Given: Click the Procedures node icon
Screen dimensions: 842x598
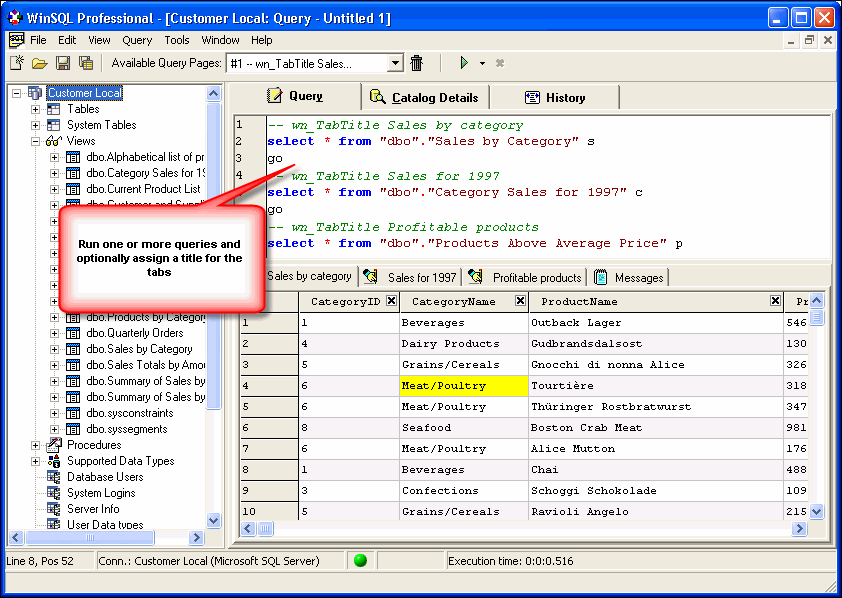Looking at the screenshot, I should click(54, 444).
